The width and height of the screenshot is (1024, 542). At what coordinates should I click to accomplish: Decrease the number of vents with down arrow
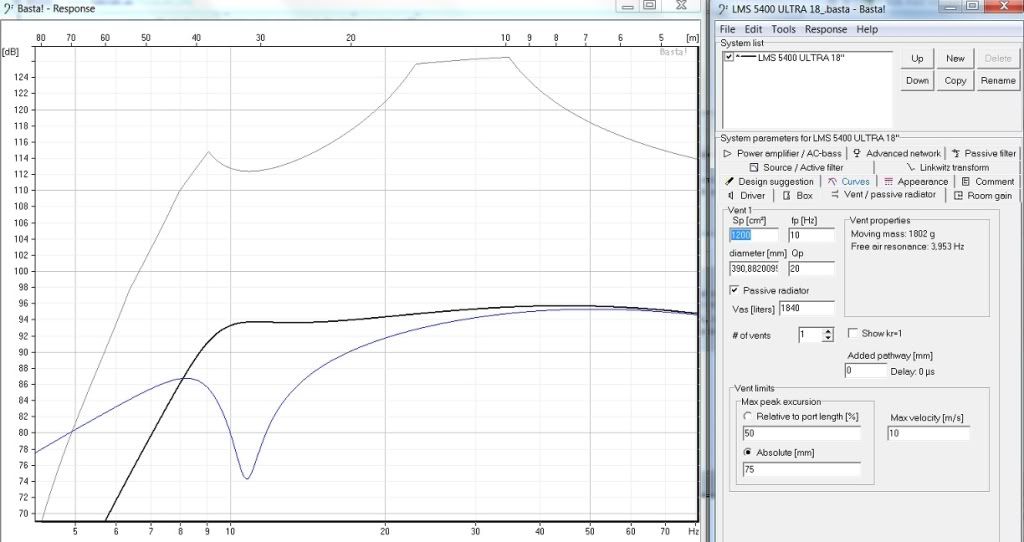[828, 338]
